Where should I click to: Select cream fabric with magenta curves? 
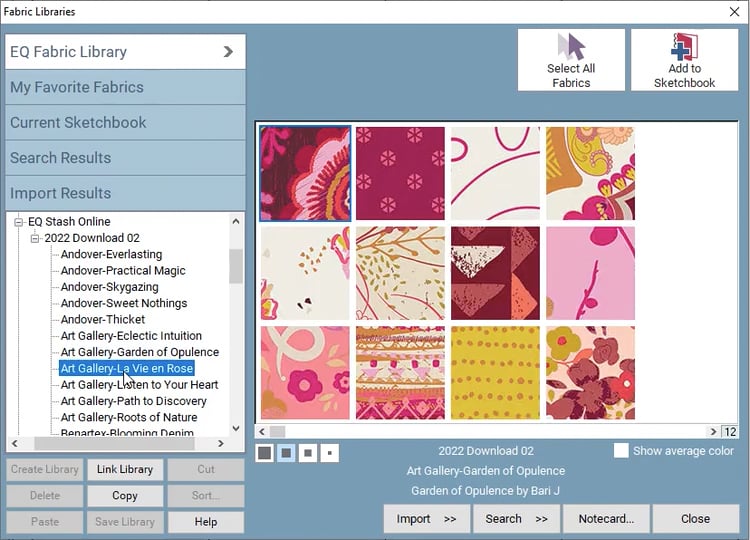495,174
